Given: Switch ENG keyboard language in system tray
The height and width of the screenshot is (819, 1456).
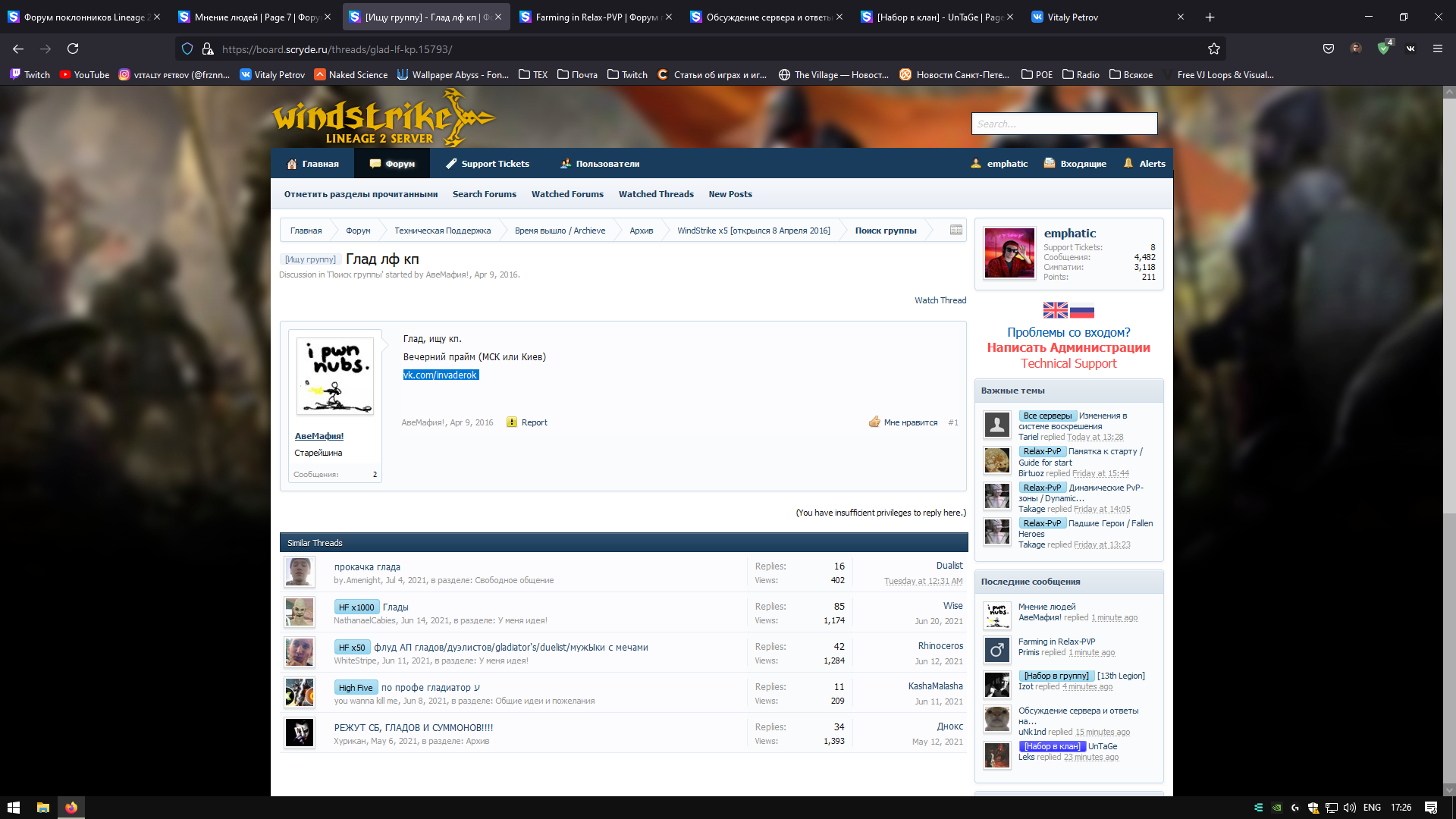Looking at the screenshot, I should 1371,808.
